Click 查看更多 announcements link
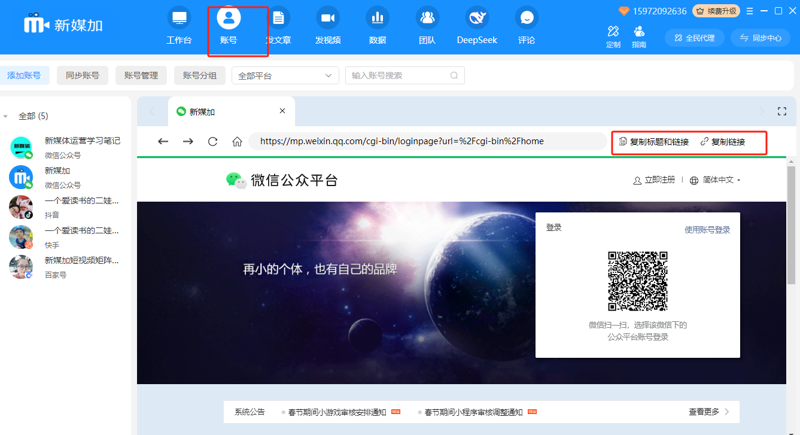 pos(709,412)
